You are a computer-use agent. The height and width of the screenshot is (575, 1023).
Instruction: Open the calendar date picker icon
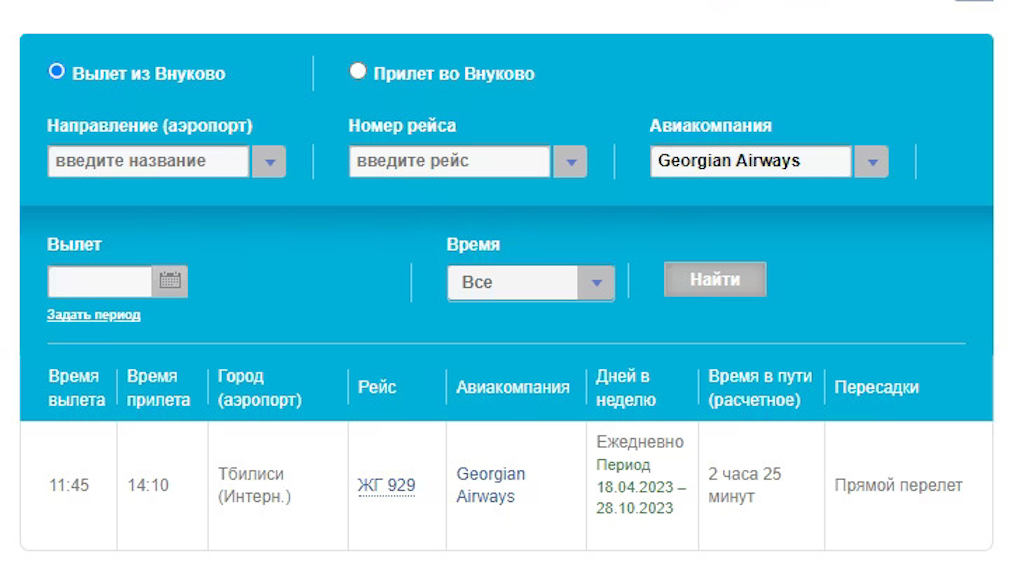coord(170,281)
